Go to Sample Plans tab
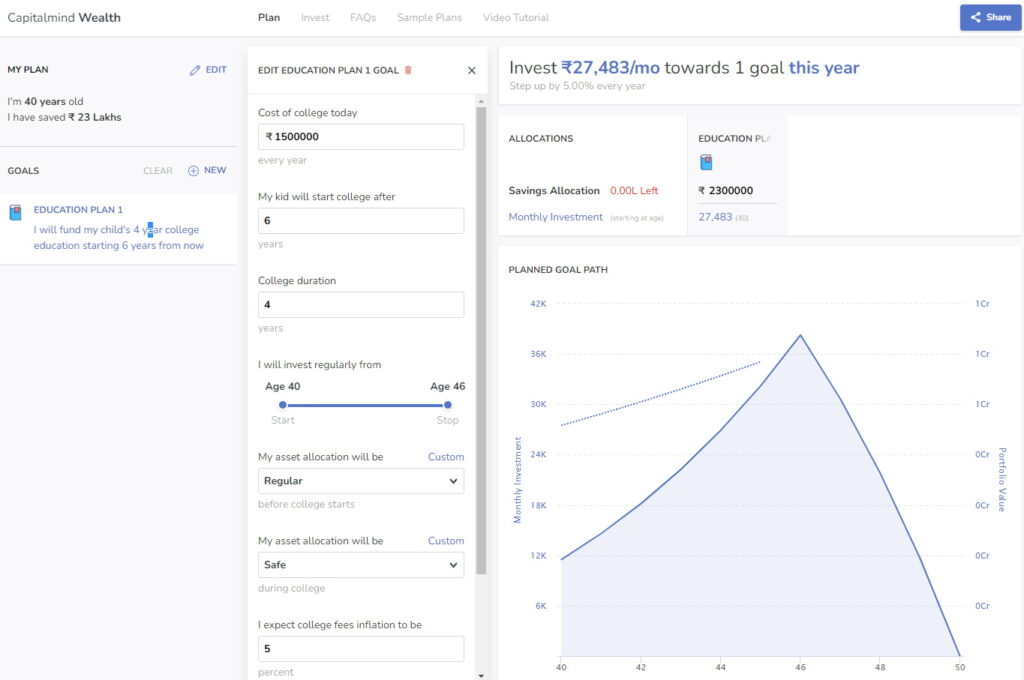Image resolution: width=1024 pixels, height=680 pixels. (430, 17)
